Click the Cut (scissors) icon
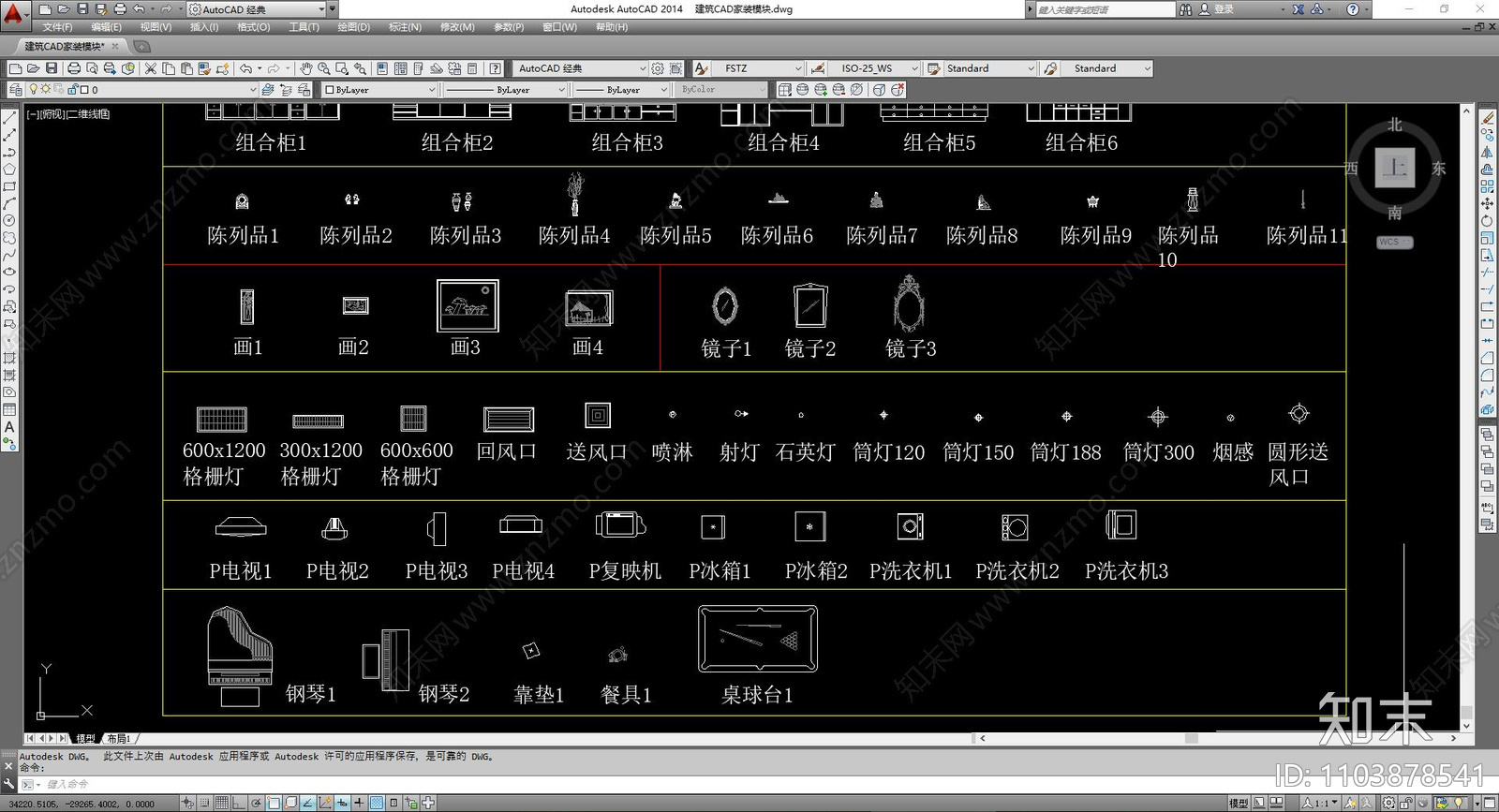 pyautogui.click(x=150, y=68)
